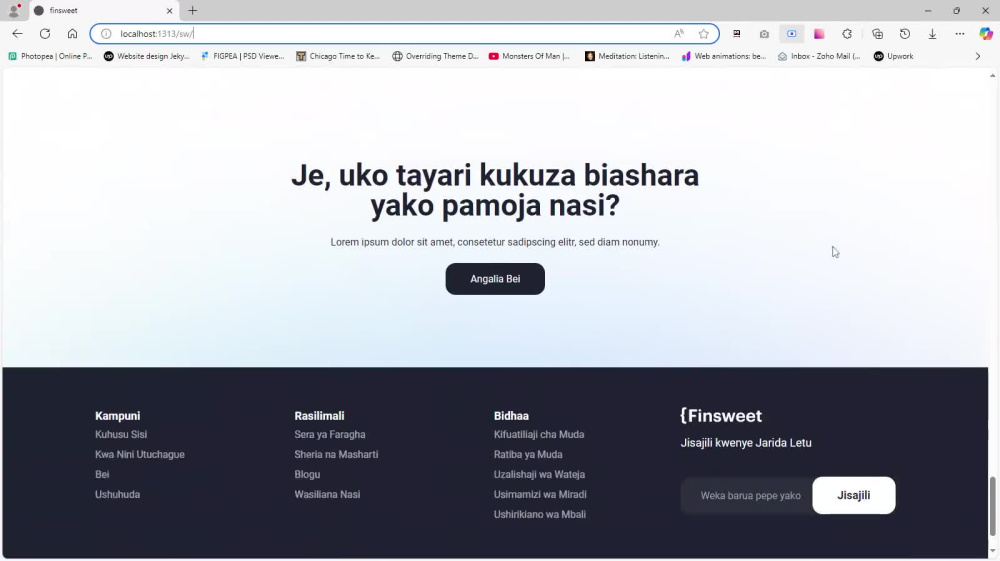Open the browser History icon
Viewport: 1000px width, 561px height.
905,34
